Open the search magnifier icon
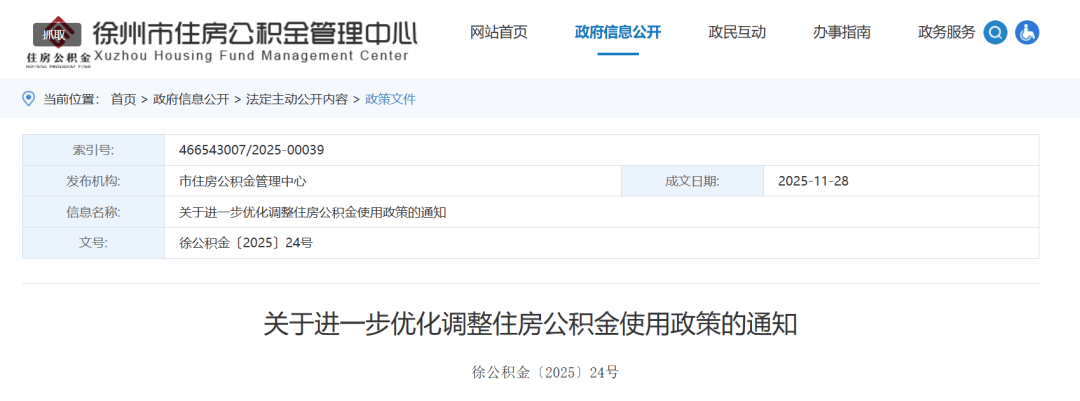 tap(995, 33)
